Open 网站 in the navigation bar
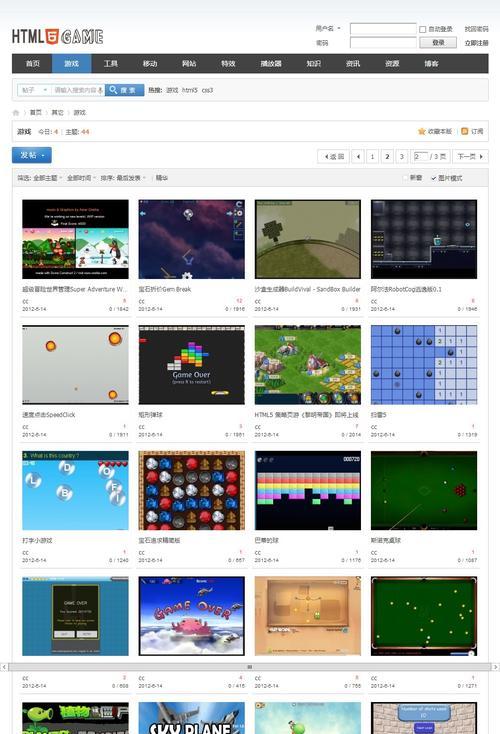Viewport: 500px width, 734px height. click(x=189, y=64)
